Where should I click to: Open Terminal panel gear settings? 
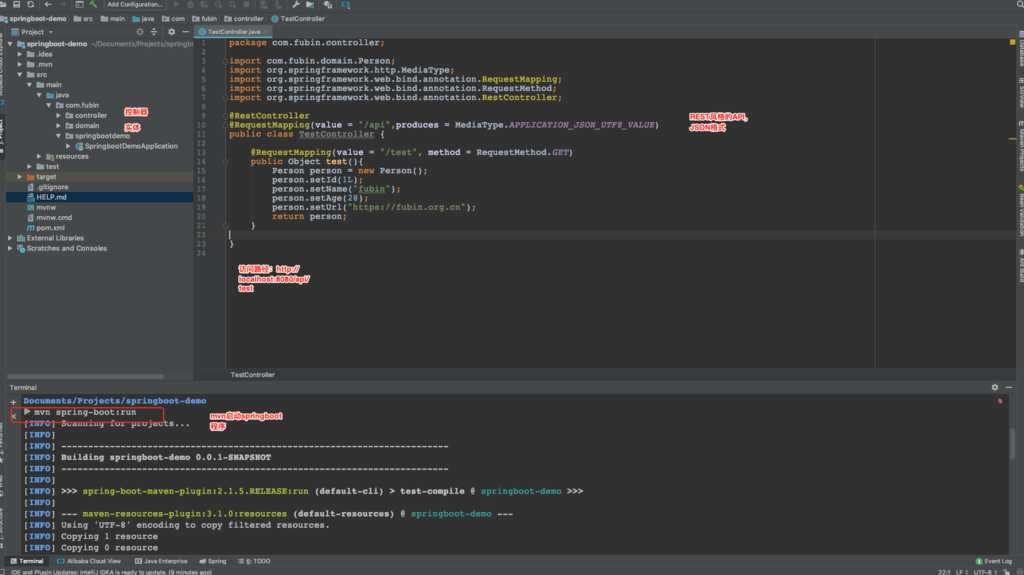pyautogui.click(x=995, y=387)
